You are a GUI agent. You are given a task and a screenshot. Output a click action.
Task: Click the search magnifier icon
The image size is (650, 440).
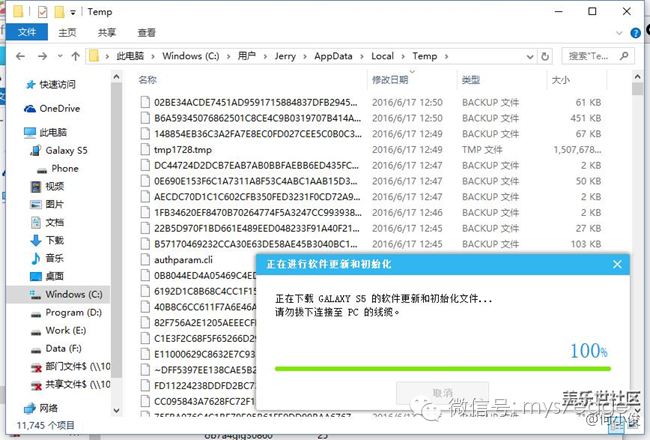(624, 56)
